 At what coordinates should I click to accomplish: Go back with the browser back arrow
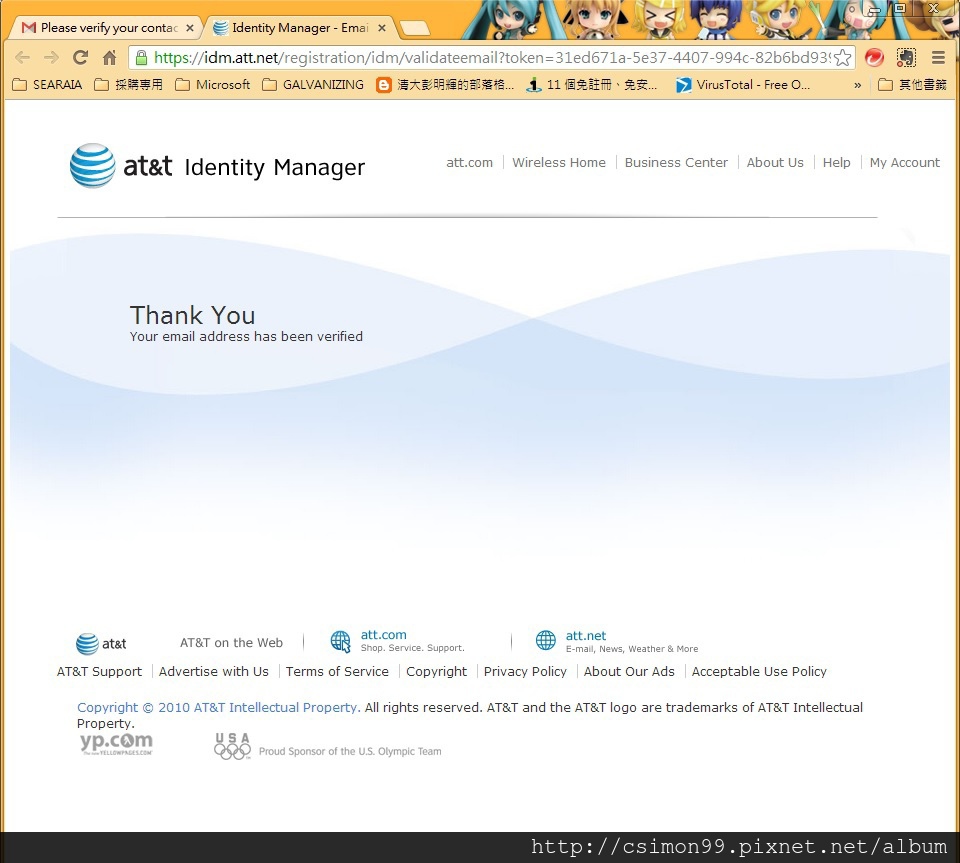click(x=23, y=58)
